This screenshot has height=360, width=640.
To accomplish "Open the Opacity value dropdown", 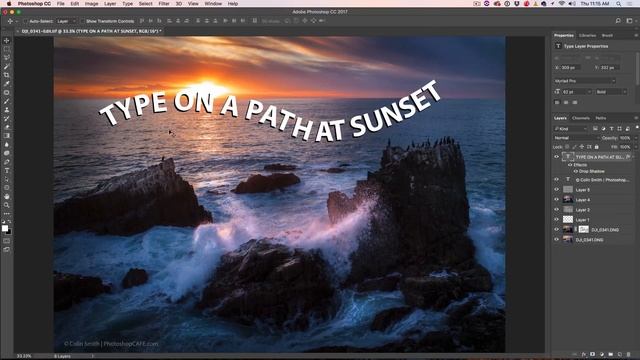I will tap(635, 138).
